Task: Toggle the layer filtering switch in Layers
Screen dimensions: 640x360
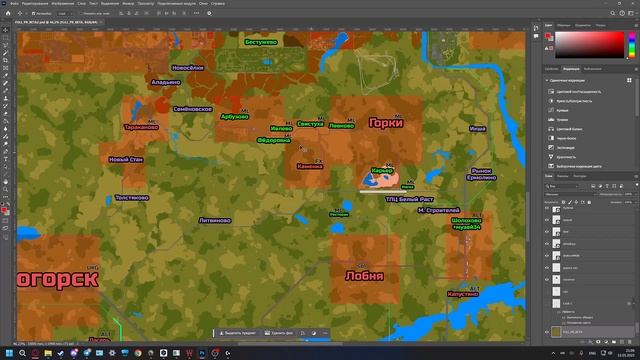Action: point(636,186)
